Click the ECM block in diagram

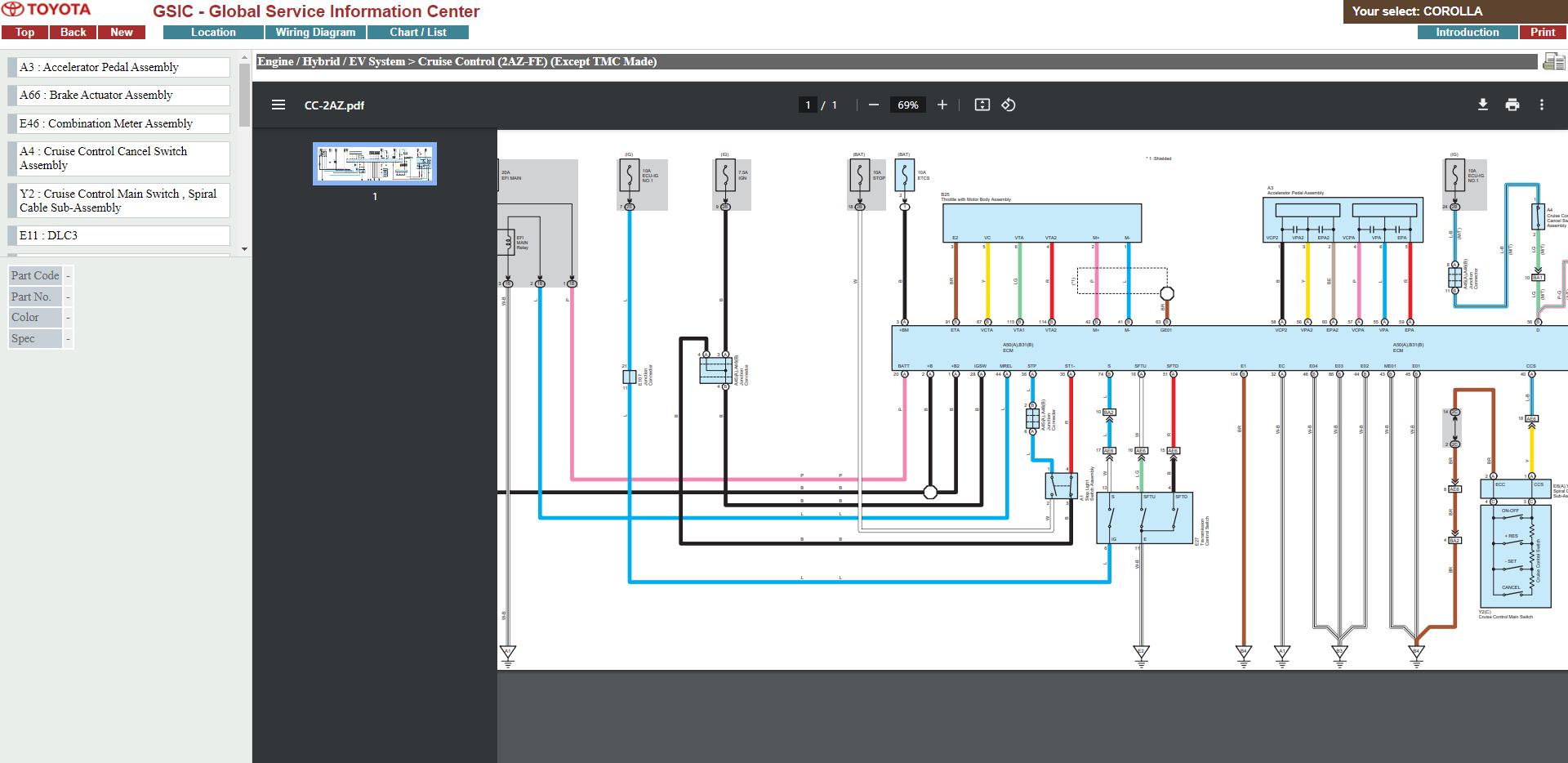[1229, 349]
